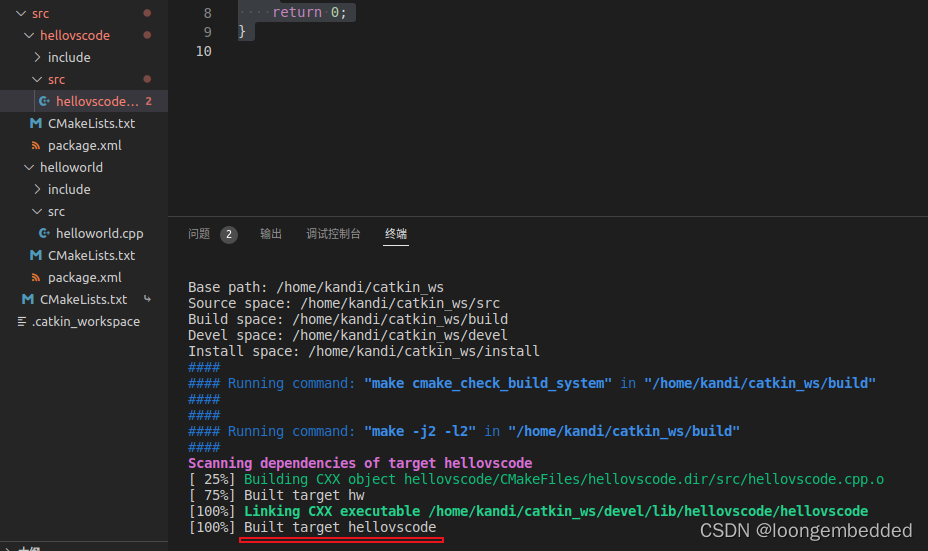Click the modified dot on top-level src folder
928x551 pixels.
147,13
